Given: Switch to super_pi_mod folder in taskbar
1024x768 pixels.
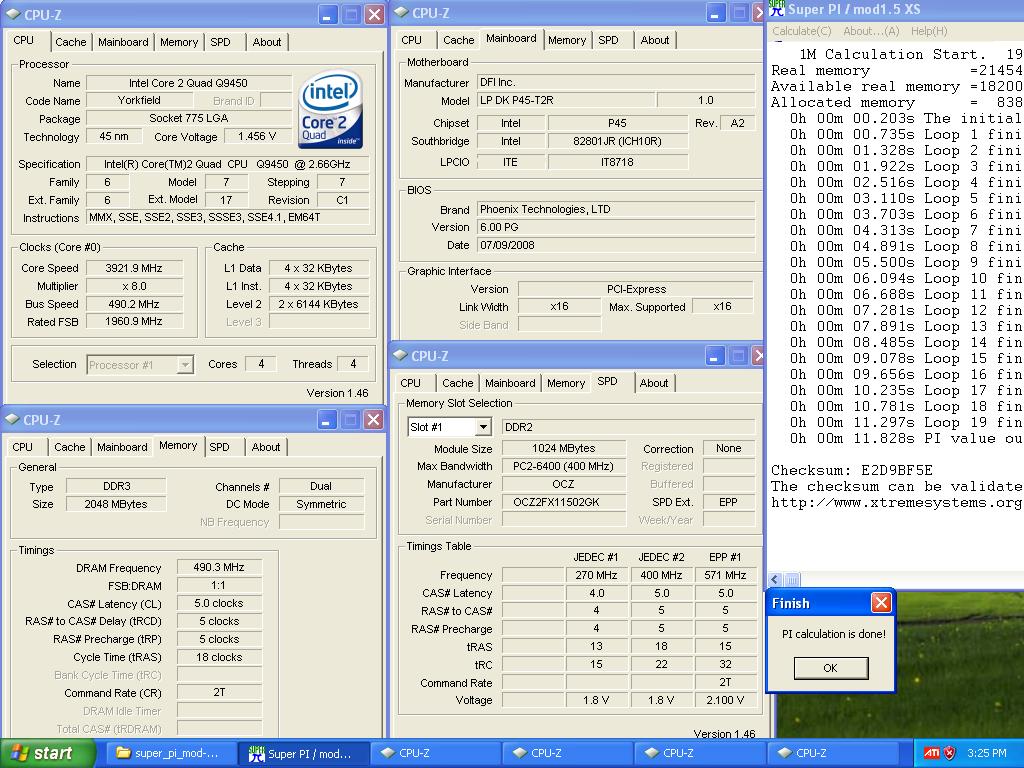Looking at the screenshot, I should pos(169,753).
